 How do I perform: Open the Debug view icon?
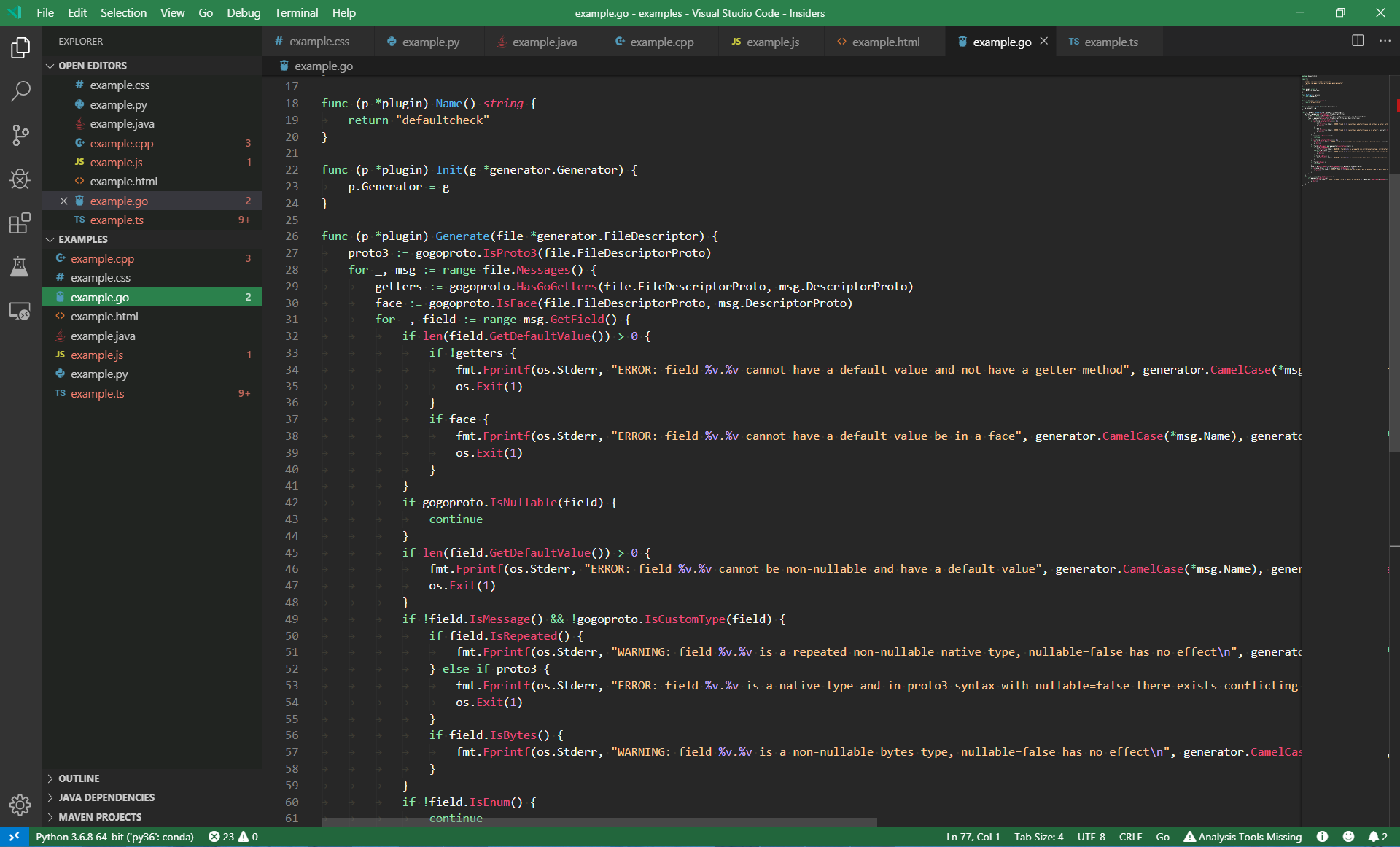[x=20, y=179]
